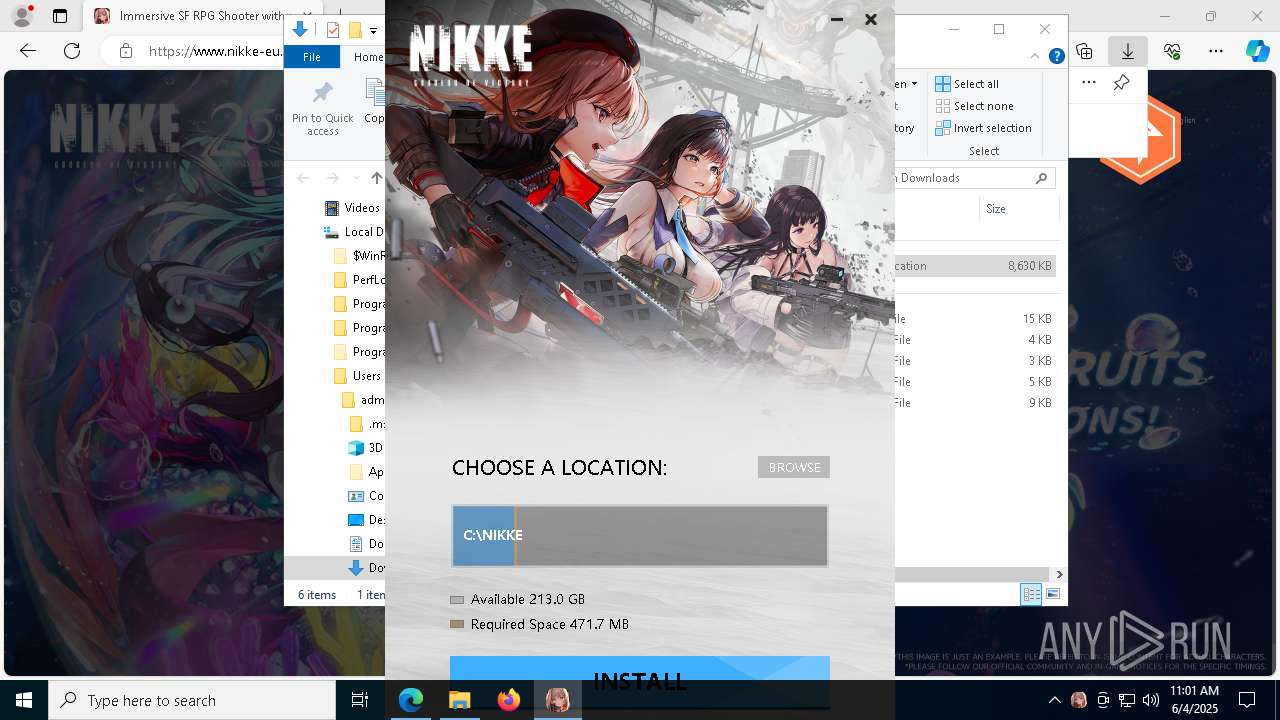
Task: Select the 3D Objects tree item
Action: coord(366,448)
